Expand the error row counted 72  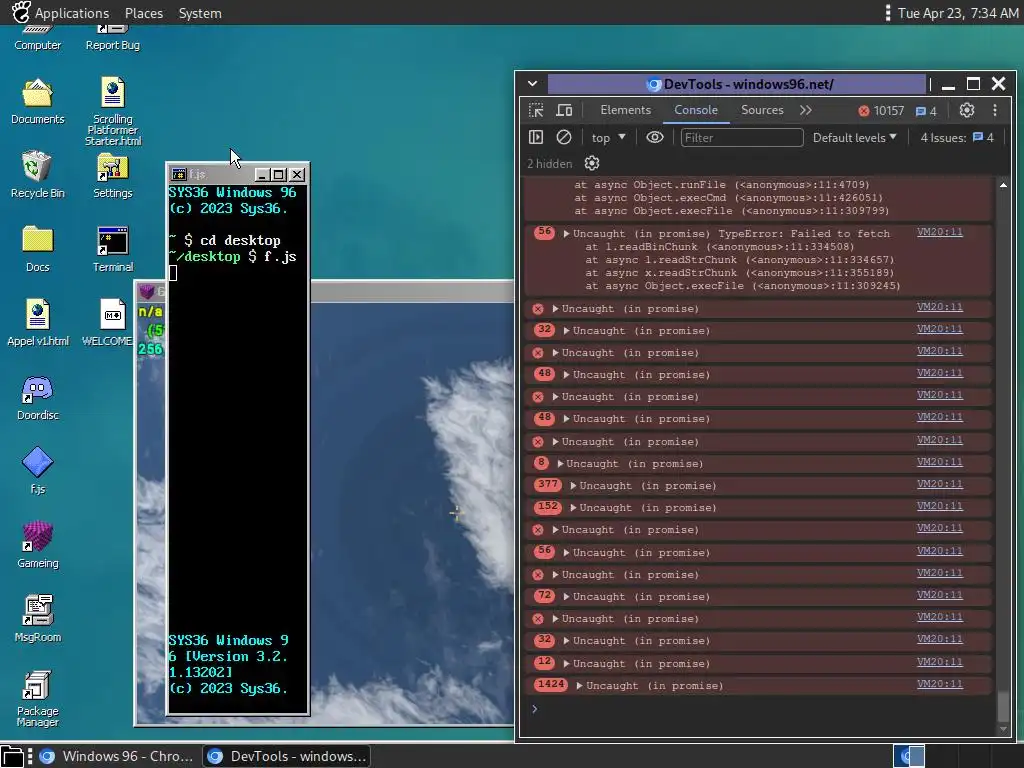pyautogui.click(x=566, y=597)
